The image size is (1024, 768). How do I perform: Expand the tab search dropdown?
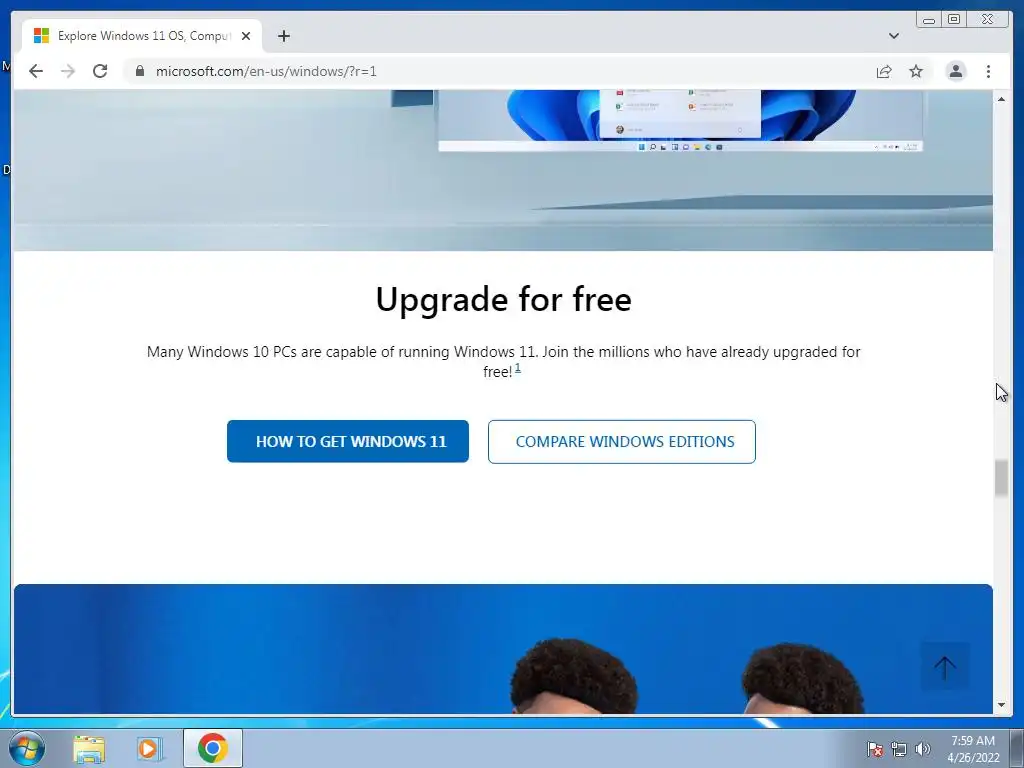[893, 36]
